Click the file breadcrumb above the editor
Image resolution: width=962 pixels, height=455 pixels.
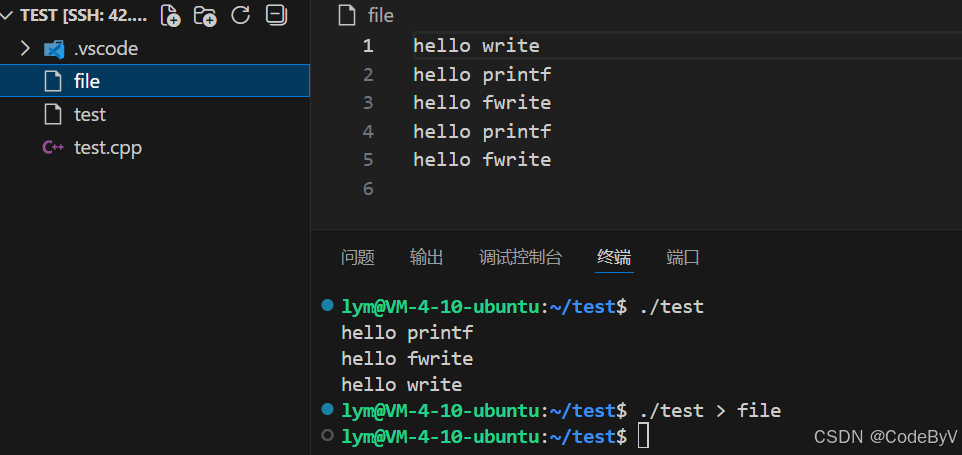click(x=380, y=15)
